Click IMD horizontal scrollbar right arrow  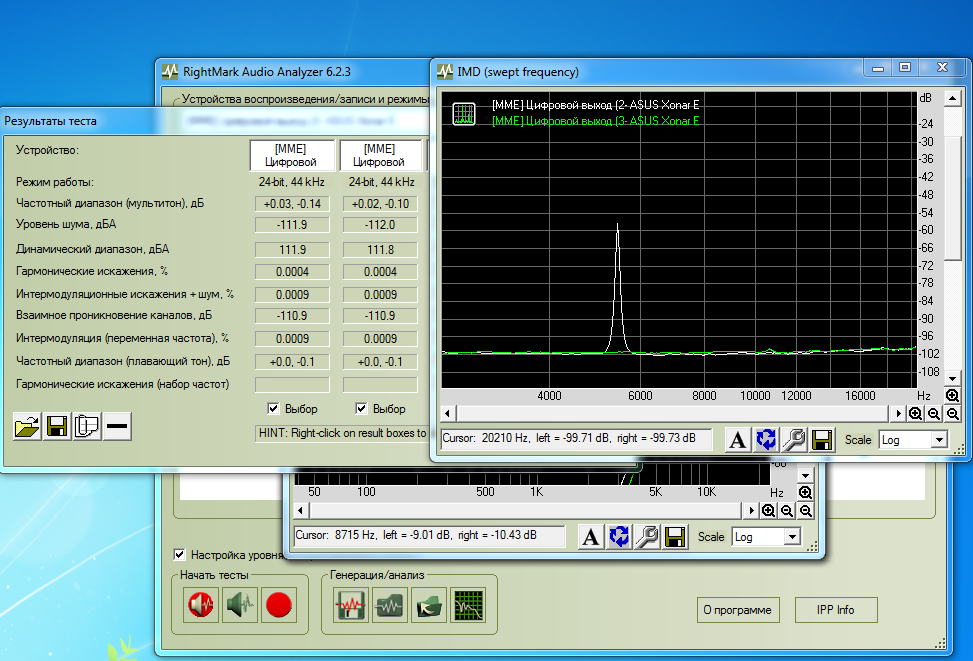click(898, 413)
